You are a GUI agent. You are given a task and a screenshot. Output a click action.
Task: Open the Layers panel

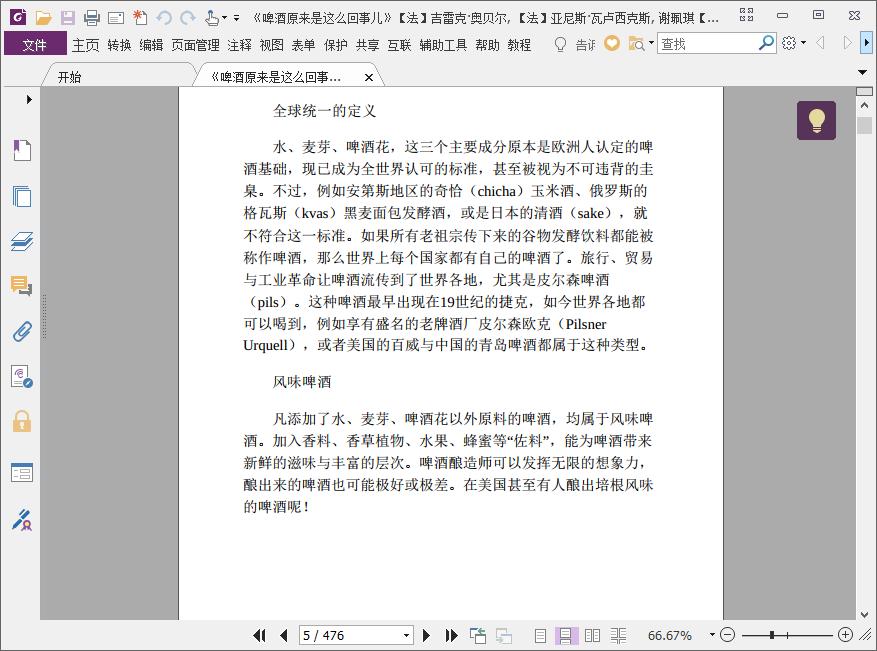tap(22, 241)
